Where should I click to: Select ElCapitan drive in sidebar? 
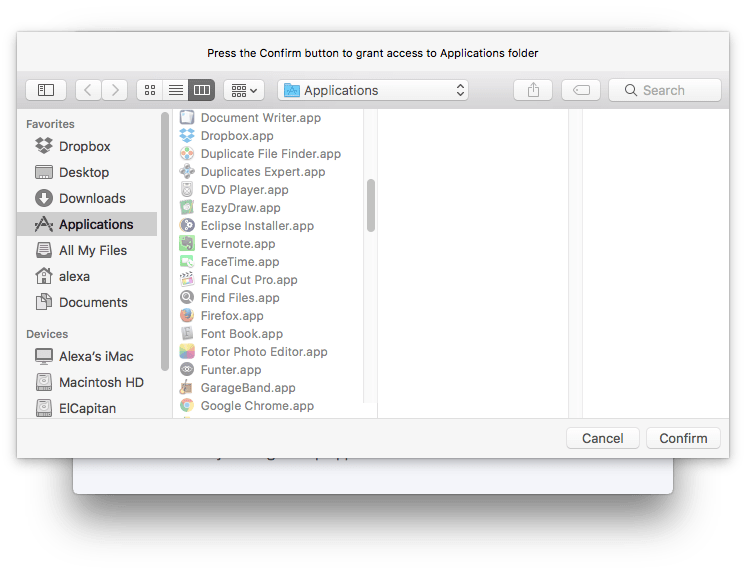pyautogui.click(x=87, y=408)
